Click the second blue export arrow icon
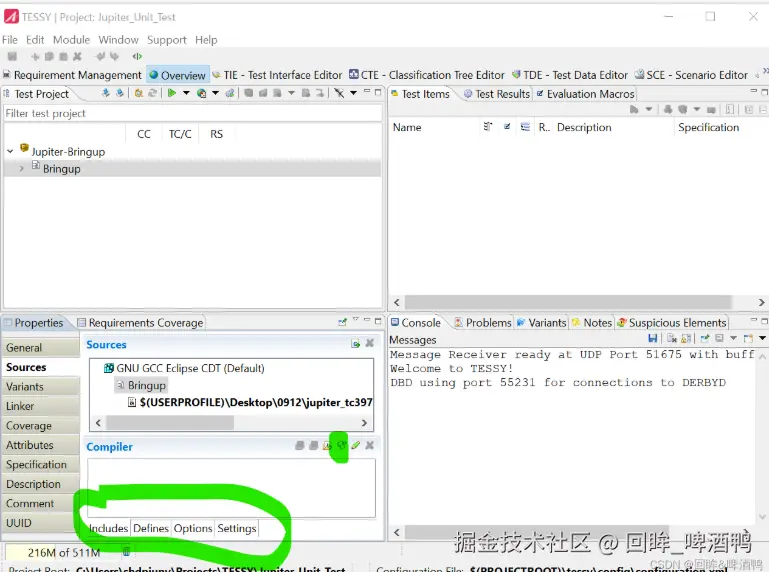 120,93
